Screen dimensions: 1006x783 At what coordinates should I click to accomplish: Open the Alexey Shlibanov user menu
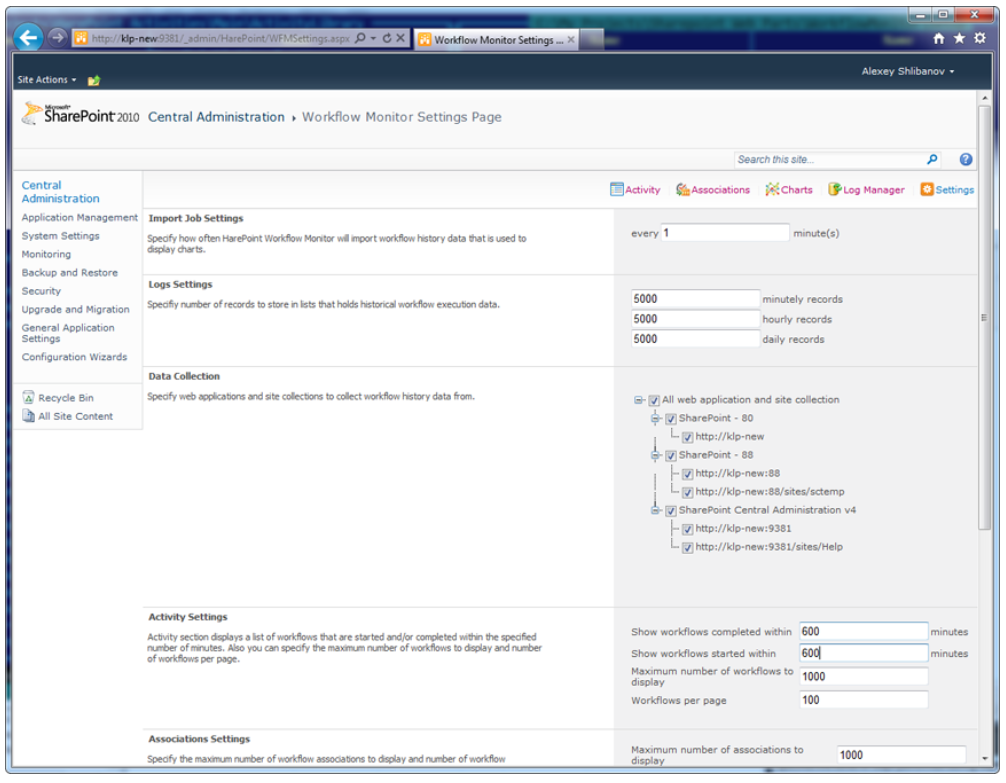tap(907, 71)
